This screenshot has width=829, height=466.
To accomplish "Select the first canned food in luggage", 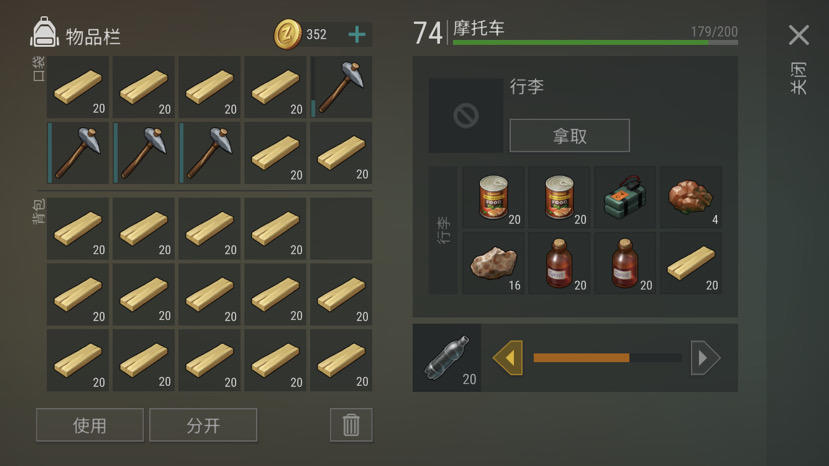I will (493, 197).
